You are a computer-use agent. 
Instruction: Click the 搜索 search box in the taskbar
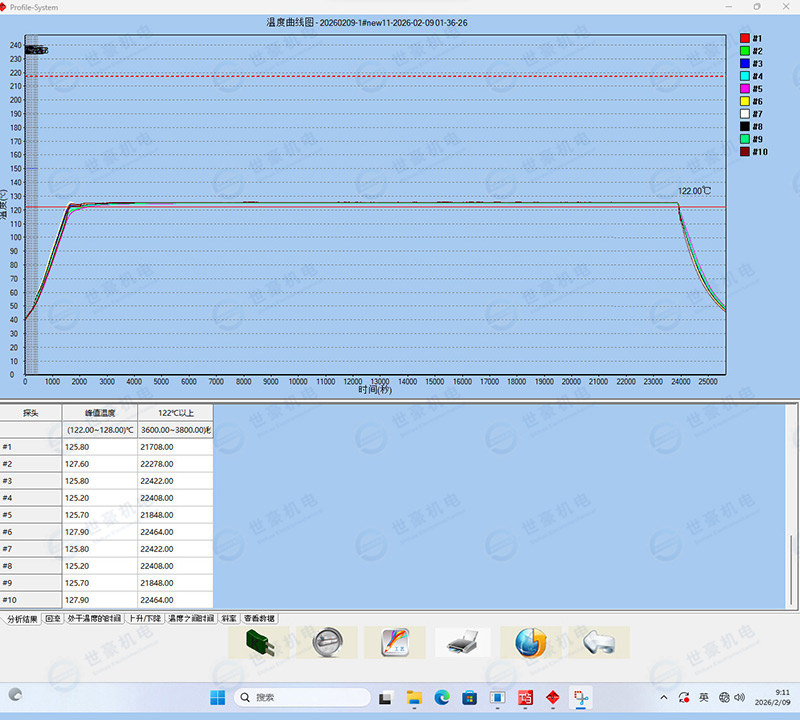coord(295,698)
